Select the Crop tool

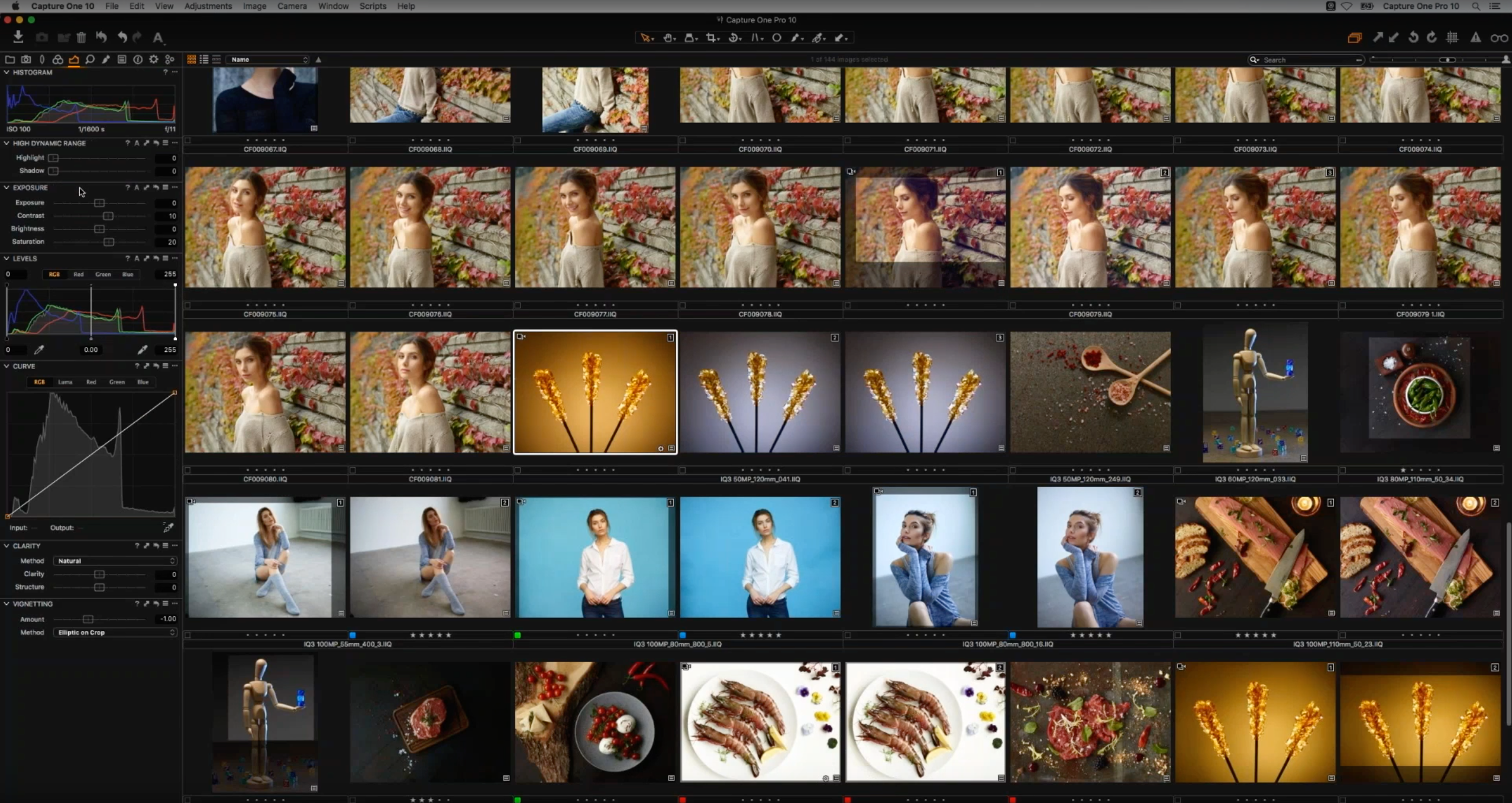click(x=712, y=38)
